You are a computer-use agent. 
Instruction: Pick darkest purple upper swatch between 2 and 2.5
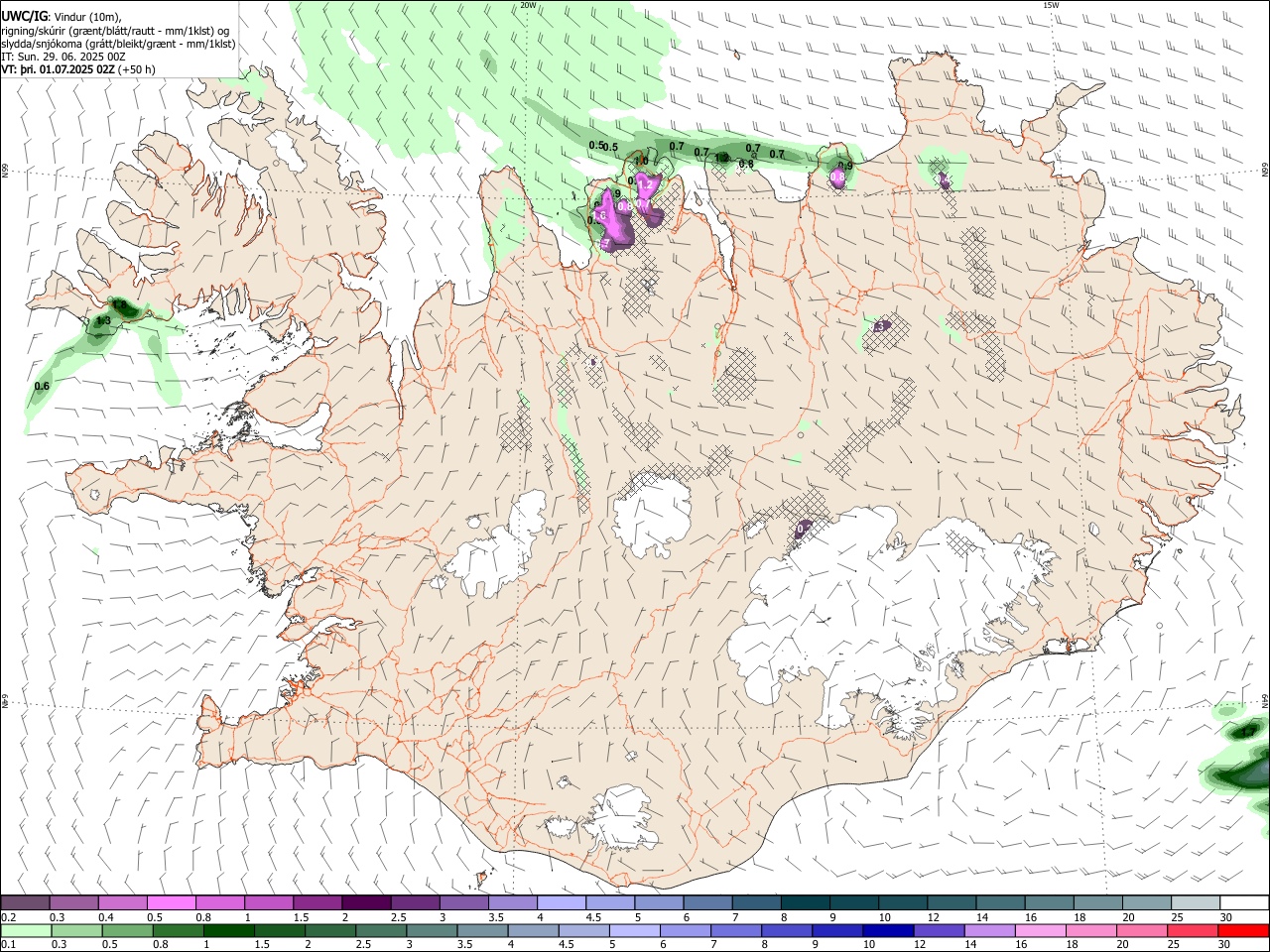366,902
